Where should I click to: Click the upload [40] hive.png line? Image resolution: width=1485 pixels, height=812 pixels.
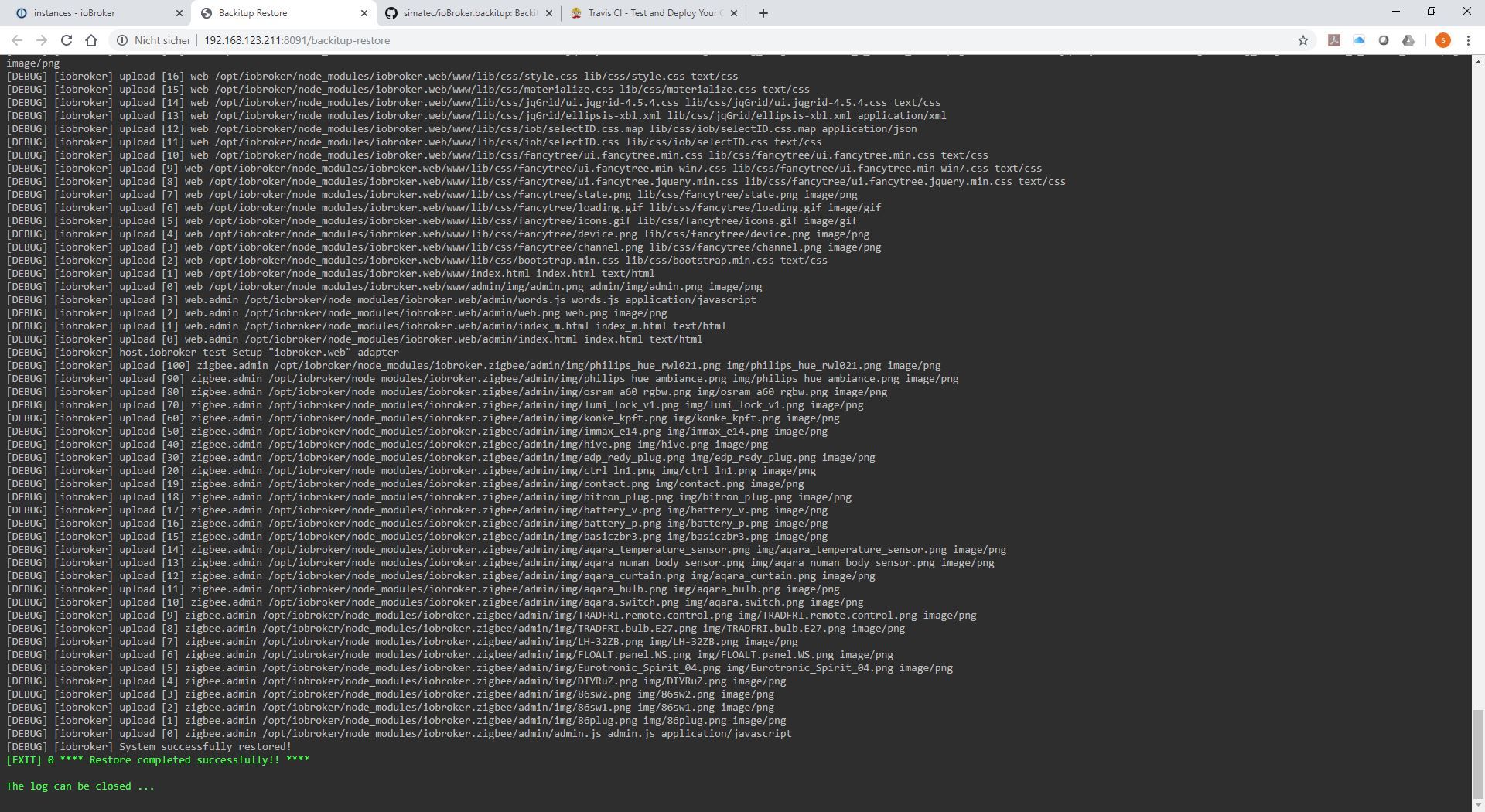pyautogui.click(x=387, y=444)
